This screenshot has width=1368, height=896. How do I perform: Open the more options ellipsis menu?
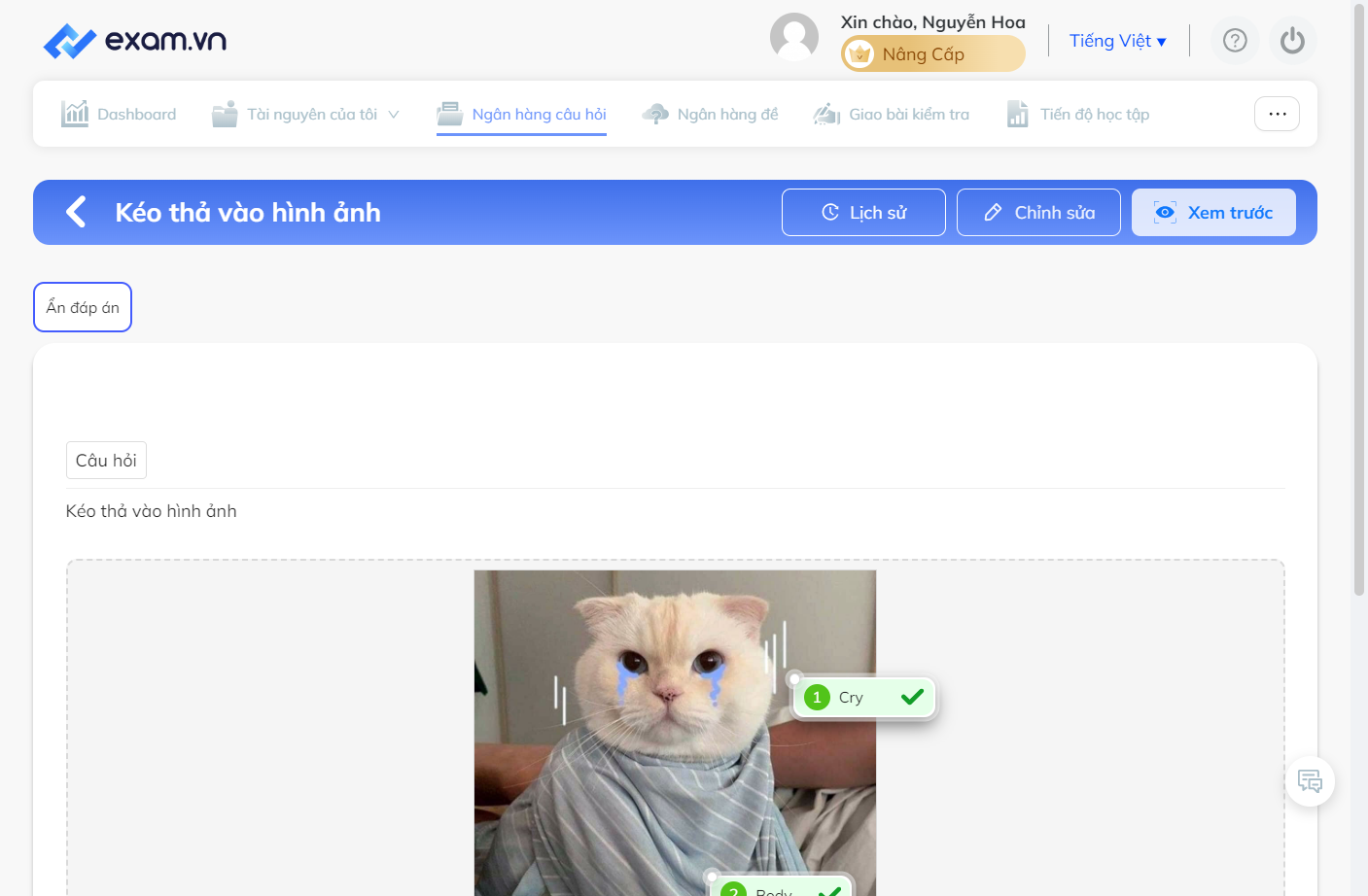1277,114
